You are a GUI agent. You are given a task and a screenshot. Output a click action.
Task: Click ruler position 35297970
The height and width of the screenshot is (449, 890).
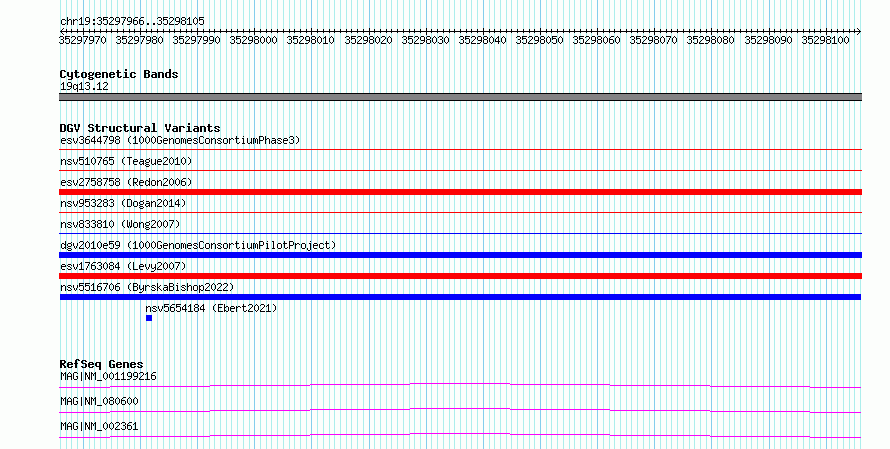pyautogui.click(x=82, y=40)
